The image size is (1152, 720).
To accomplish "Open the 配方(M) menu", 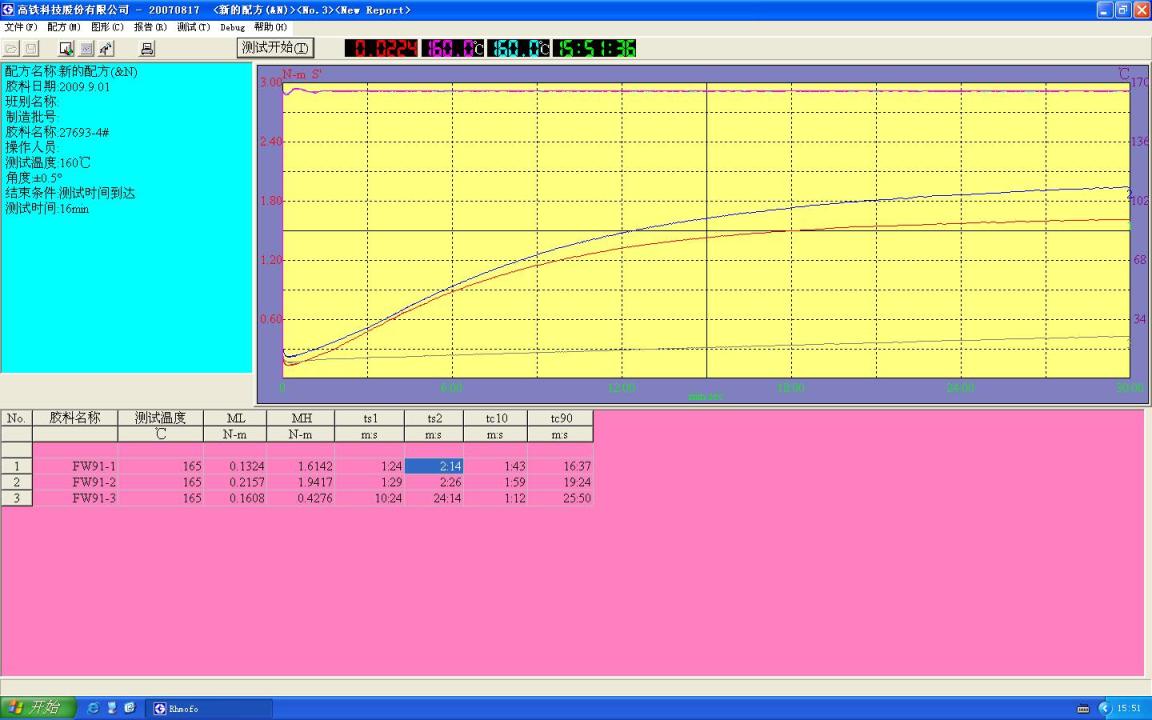I will point(64,27).
